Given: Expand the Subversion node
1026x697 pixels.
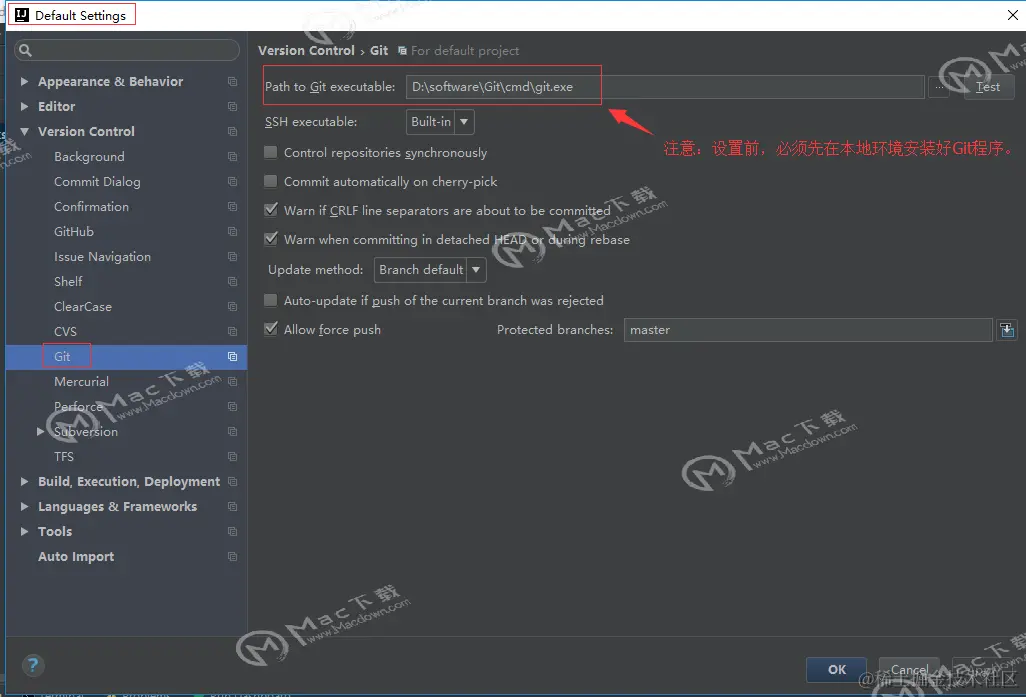Looking at the screenshot, I should point(41,431).
